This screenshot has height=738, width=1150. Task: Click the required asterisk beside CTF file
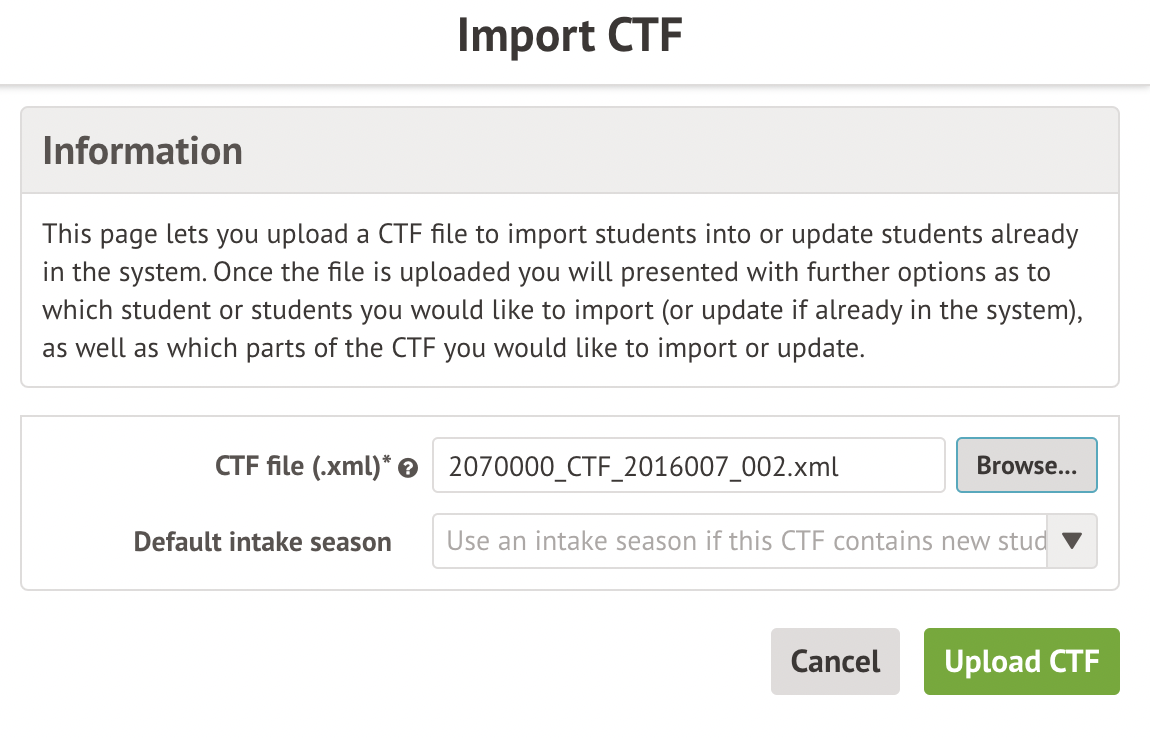(387, 461)
